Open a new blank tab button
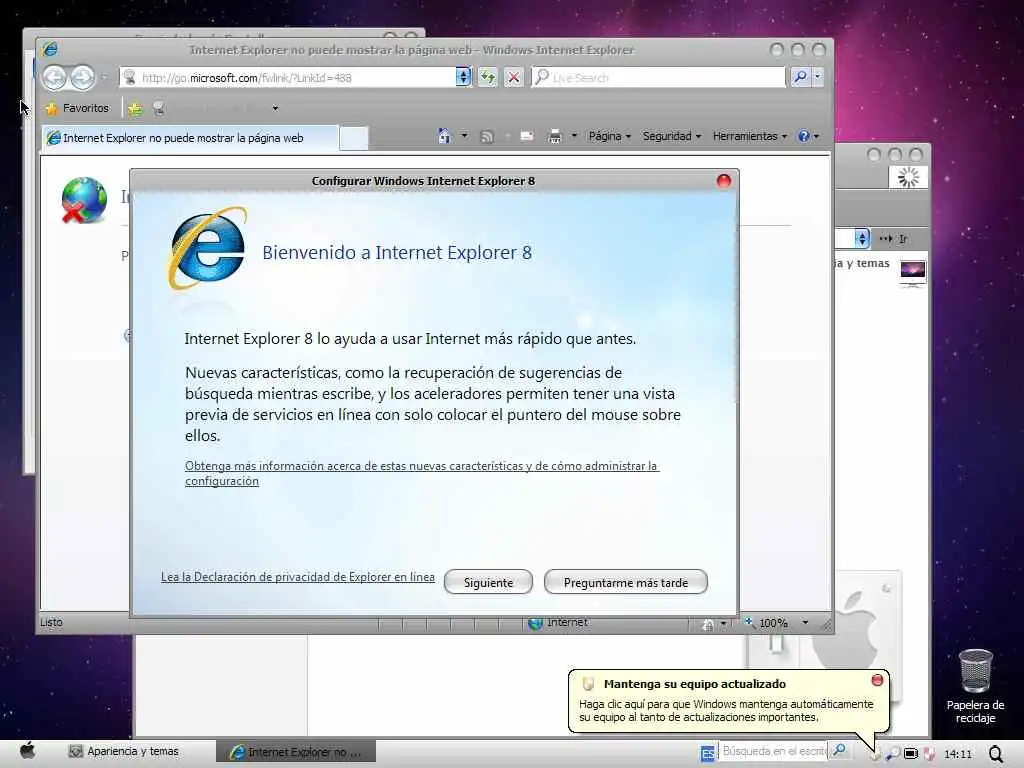 (354, 138)
